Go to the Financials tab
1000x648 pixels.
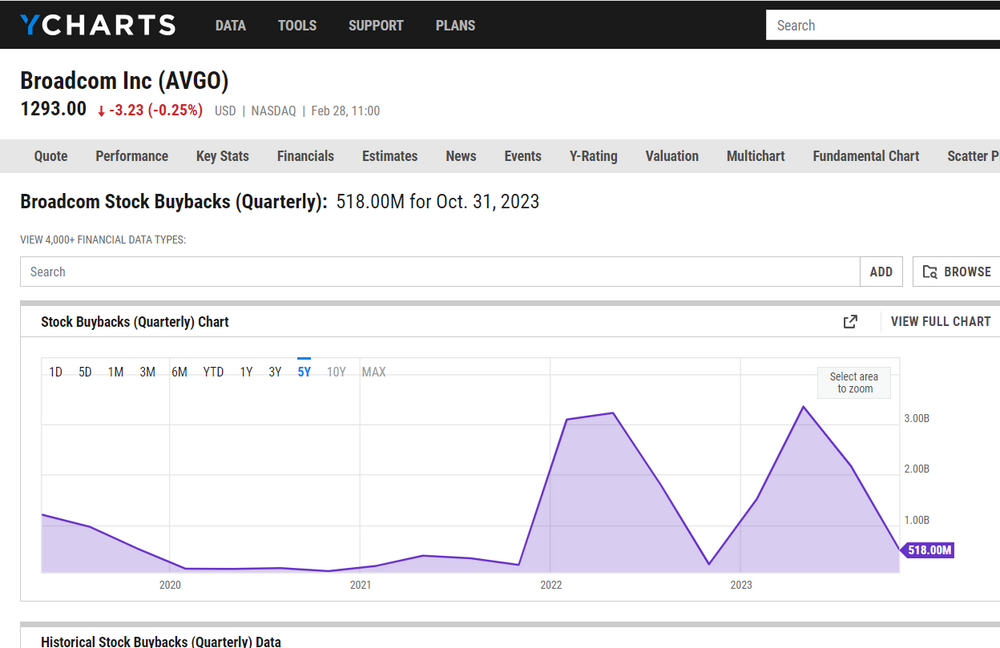coord(305,156)
